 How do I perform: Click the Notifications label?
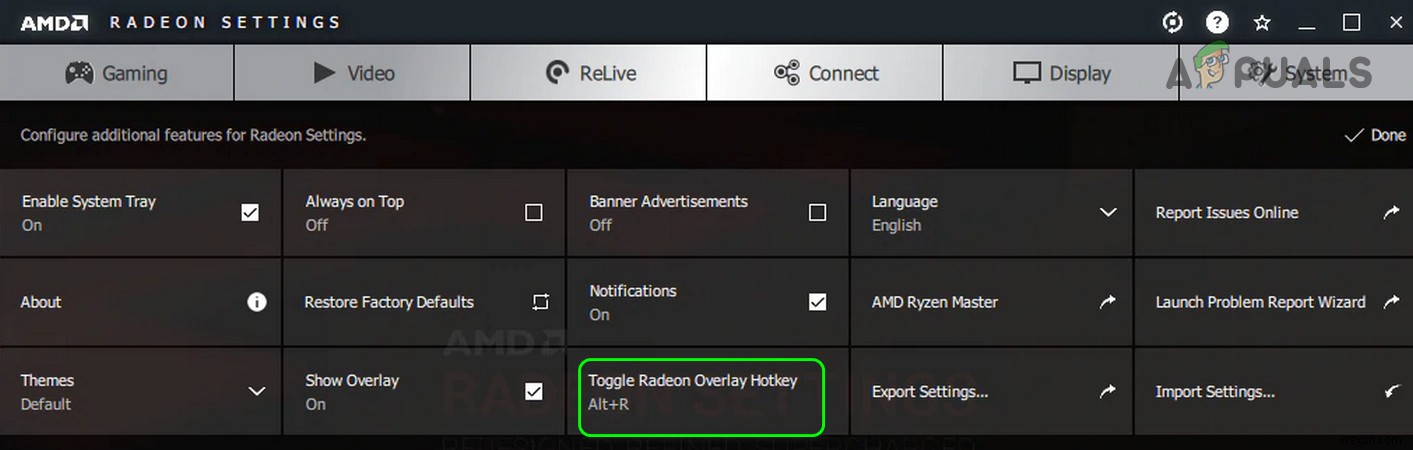(x=633, y=291)
